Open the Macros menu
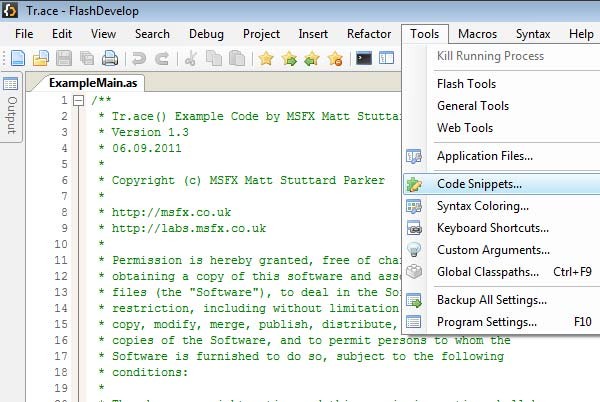 [478, 34]
